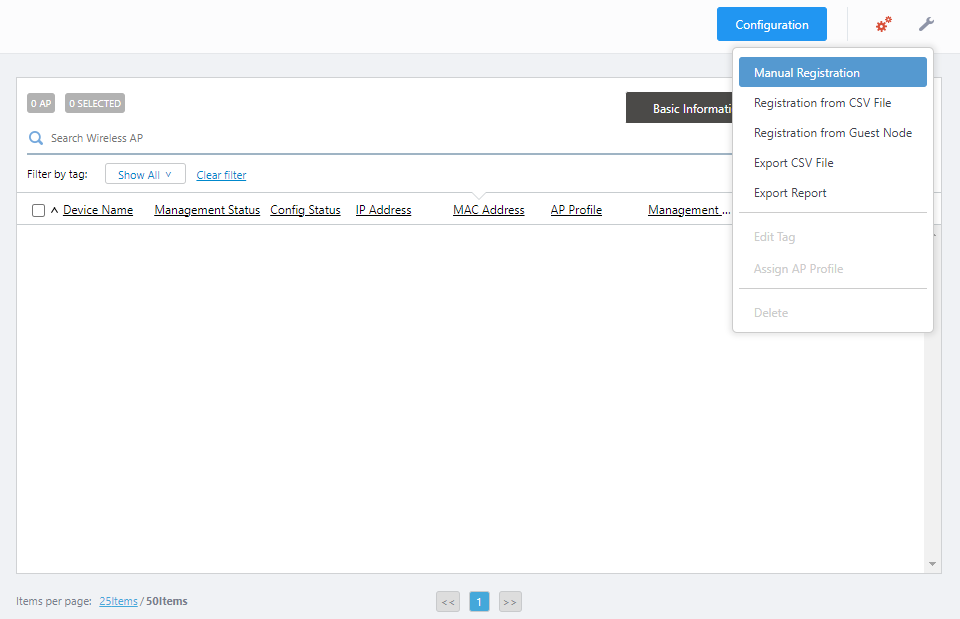The height and width of the screenshot is (619, 960).
Task: Click the search magnifier icon
Action: click(x=36, y=138)
